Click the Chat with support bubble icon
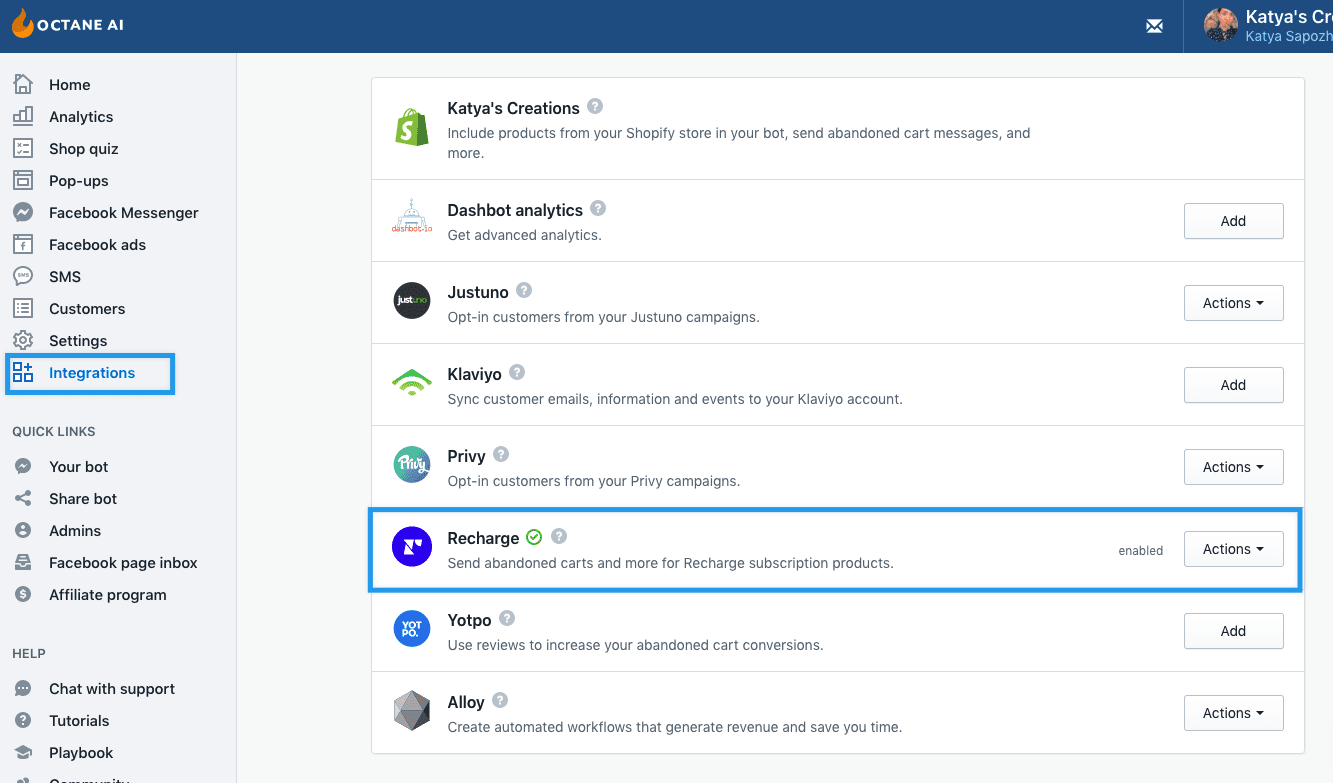The width and height of the screenshot is (1333, 783). click(23, 688)
